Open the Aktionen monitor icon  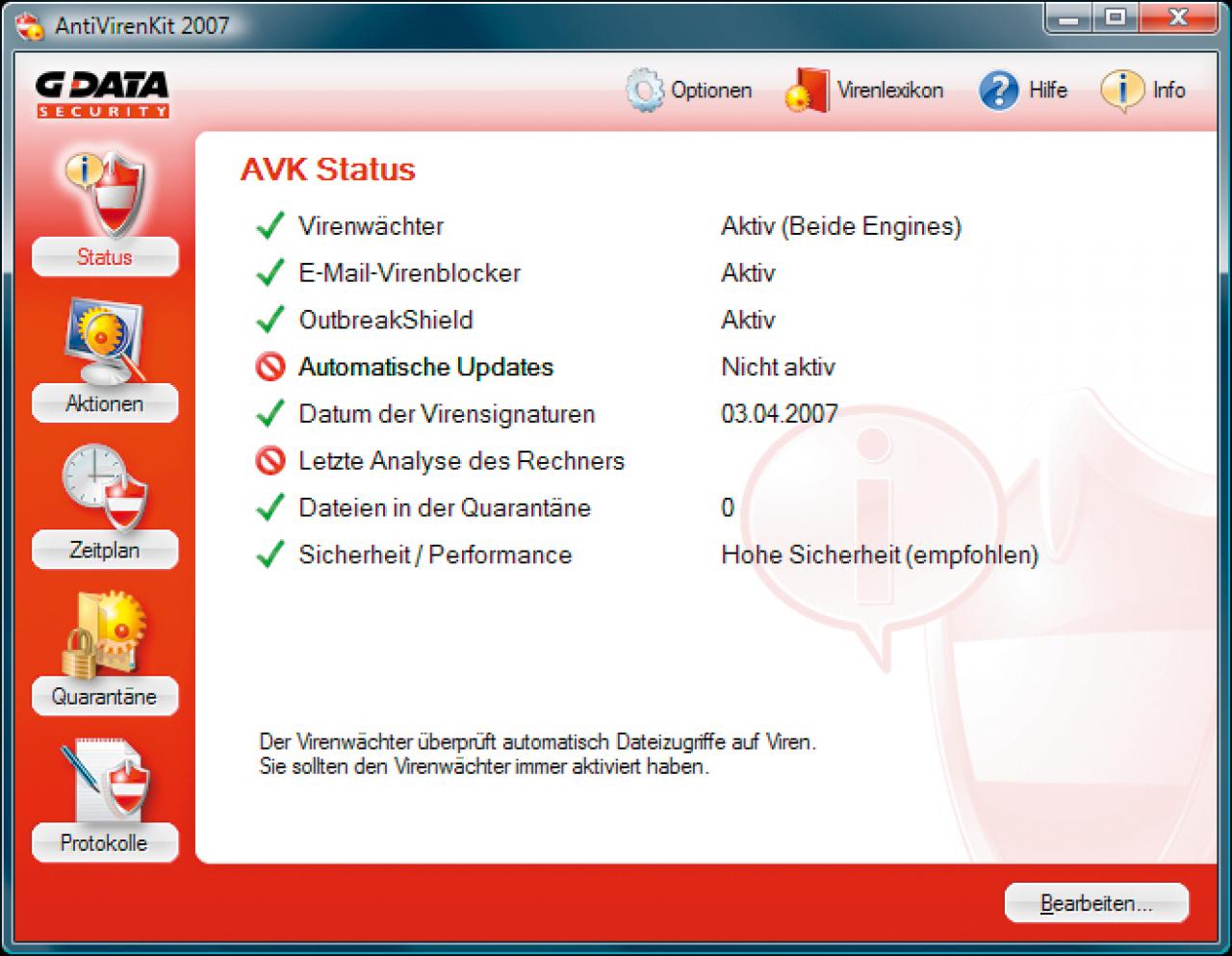(104, 340)
